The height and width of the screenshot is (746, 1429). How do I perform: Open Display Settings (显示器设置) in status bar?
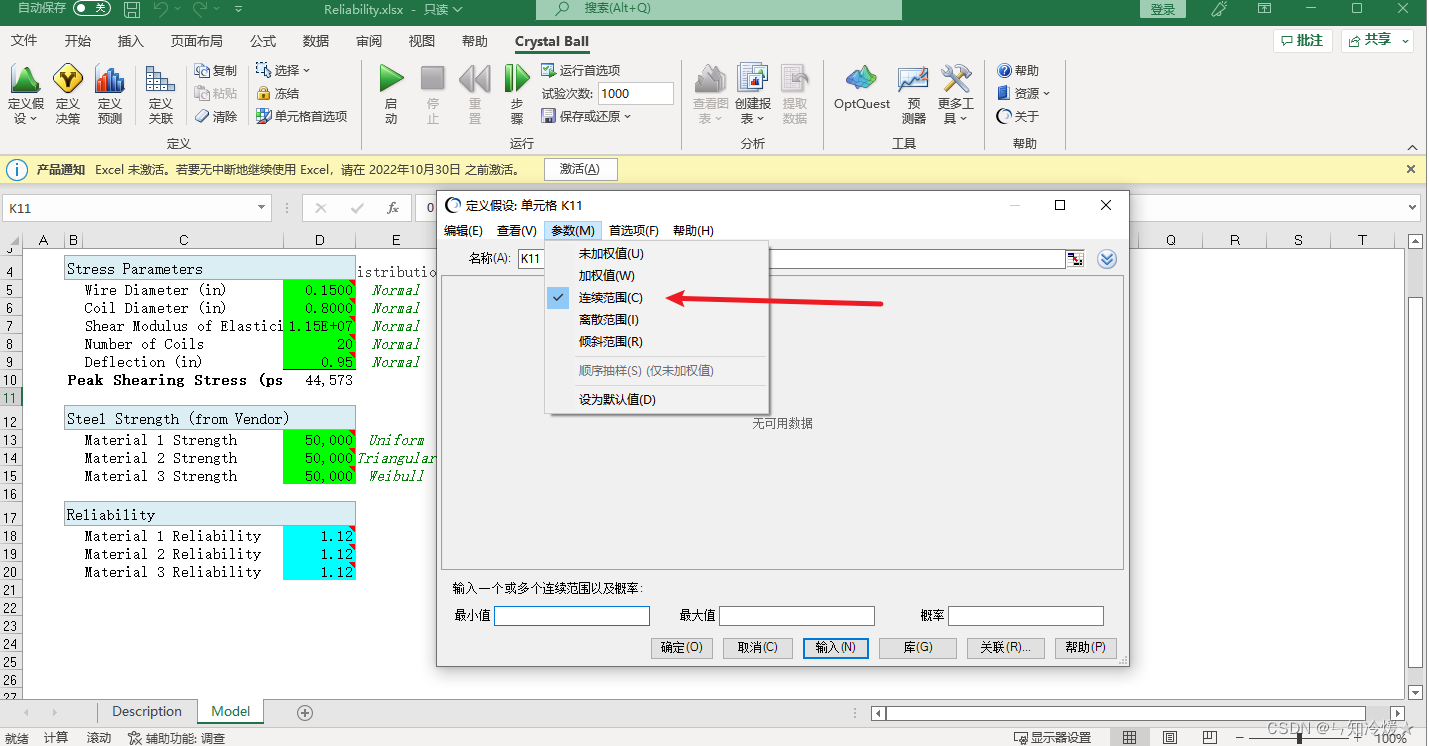1052,738
